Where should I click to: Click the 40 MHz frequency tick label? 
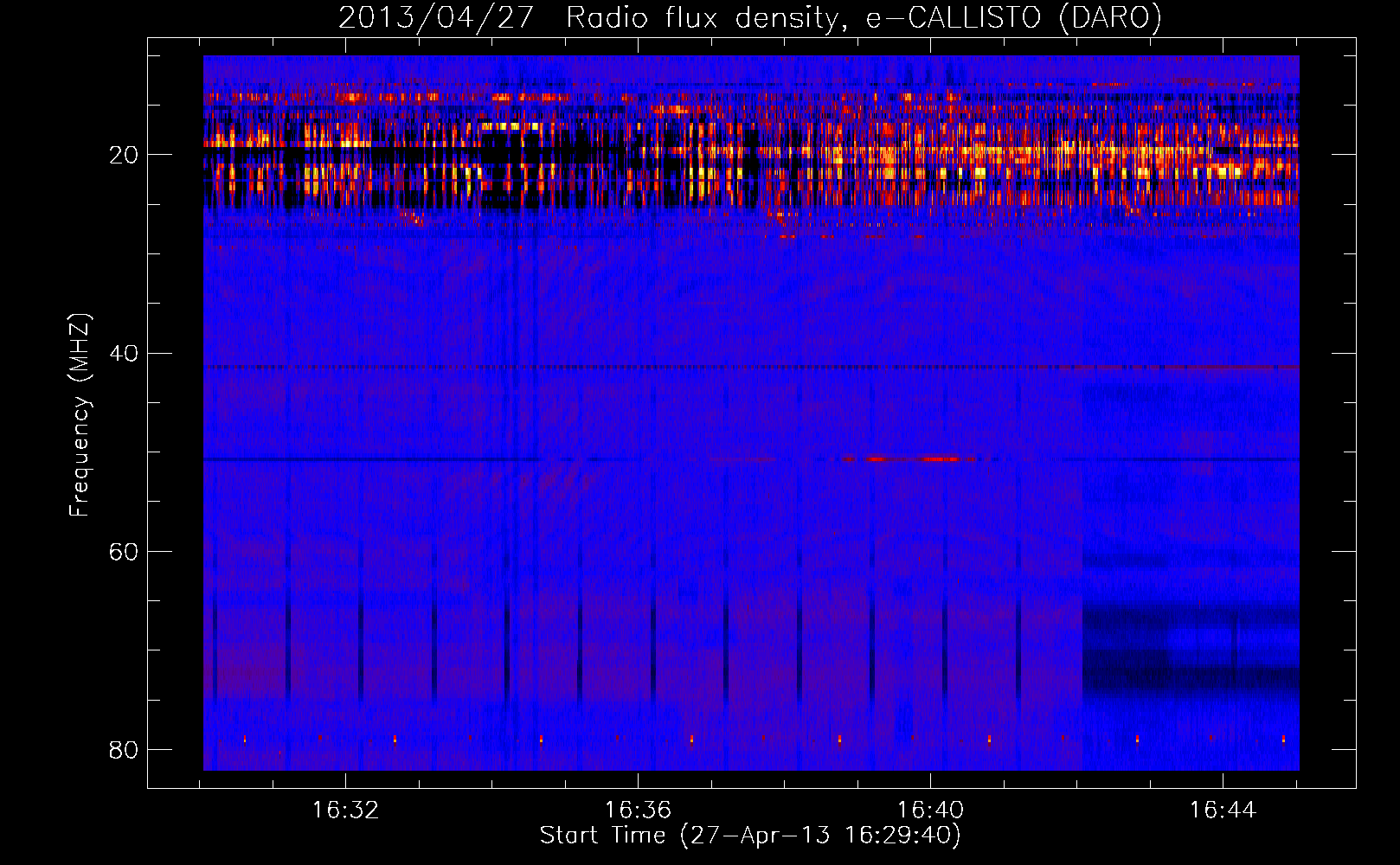click(x=123, y=353)
